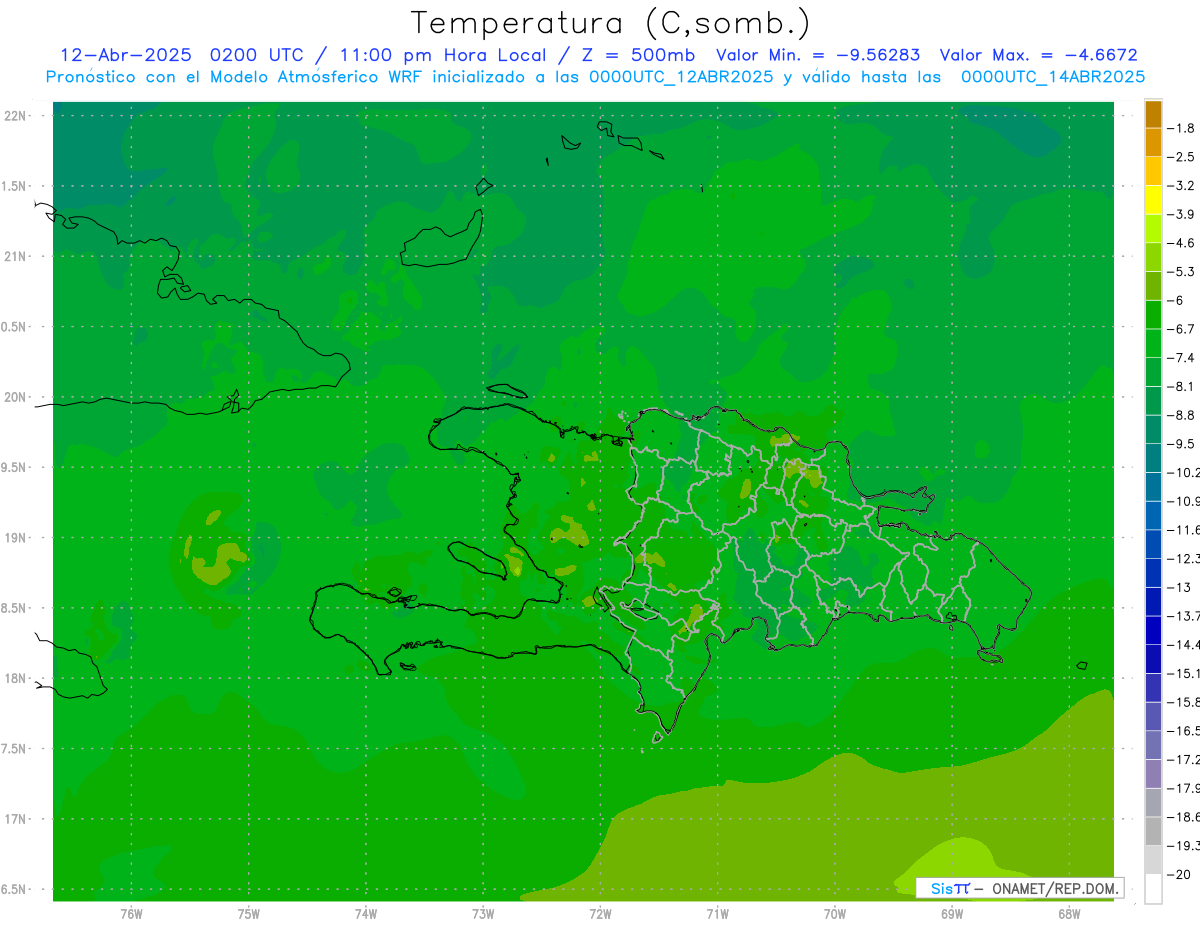Click the "-9.5" colorbar label
This screenshot has height=927, width=1200.
click(1182, 444)
